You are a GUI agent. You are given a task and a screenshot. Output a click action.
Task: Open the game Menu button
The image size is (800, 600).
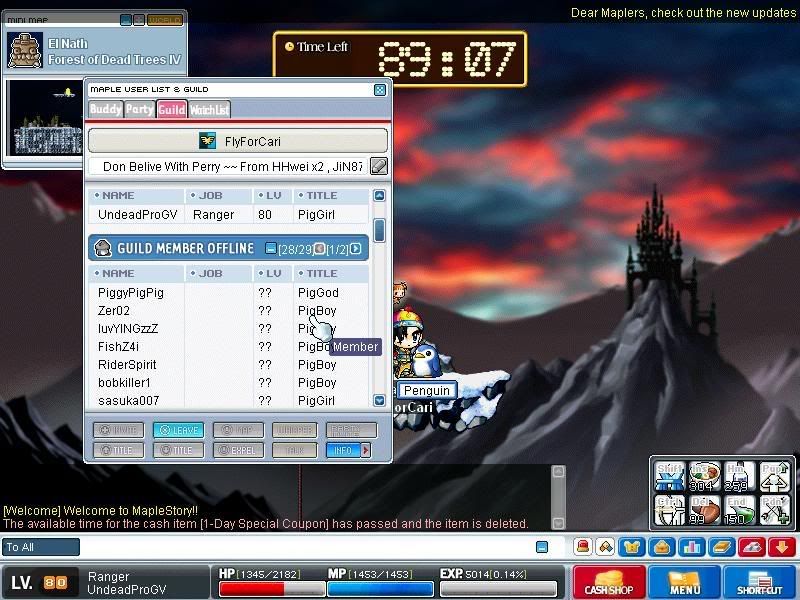(x=684, y=582)
